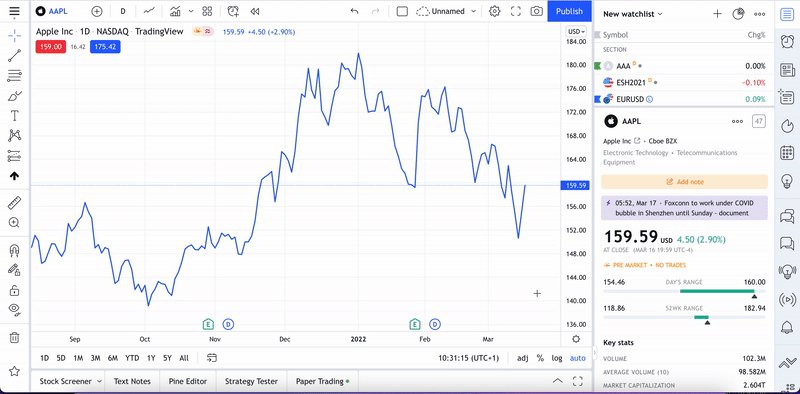Select the Fibonacci lines tool
The width and height of the screenshot is (800, 394).
pos(14,76)
